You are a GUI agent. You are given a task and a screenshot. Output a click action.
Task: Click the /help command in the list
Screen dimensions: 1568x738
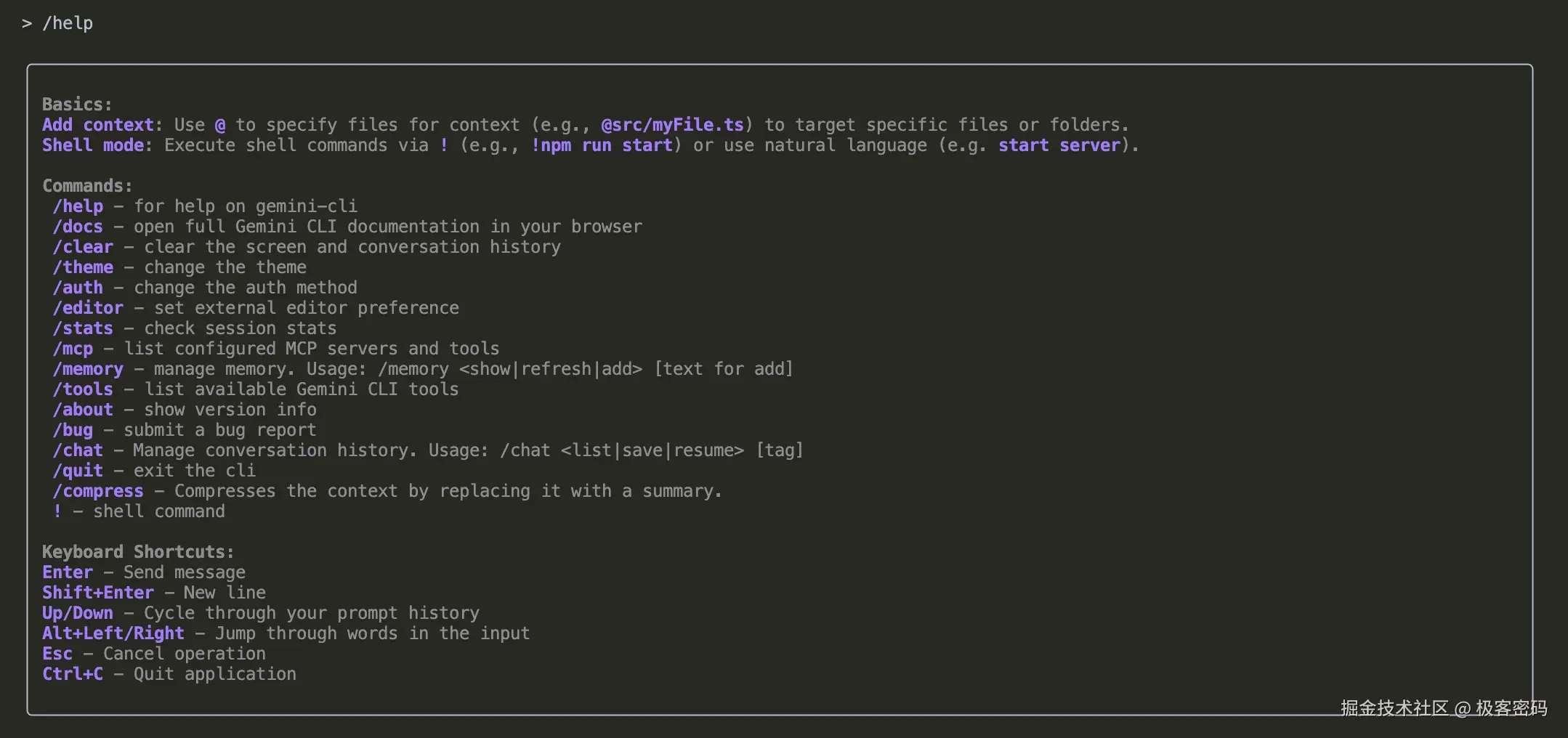[77, 206]
